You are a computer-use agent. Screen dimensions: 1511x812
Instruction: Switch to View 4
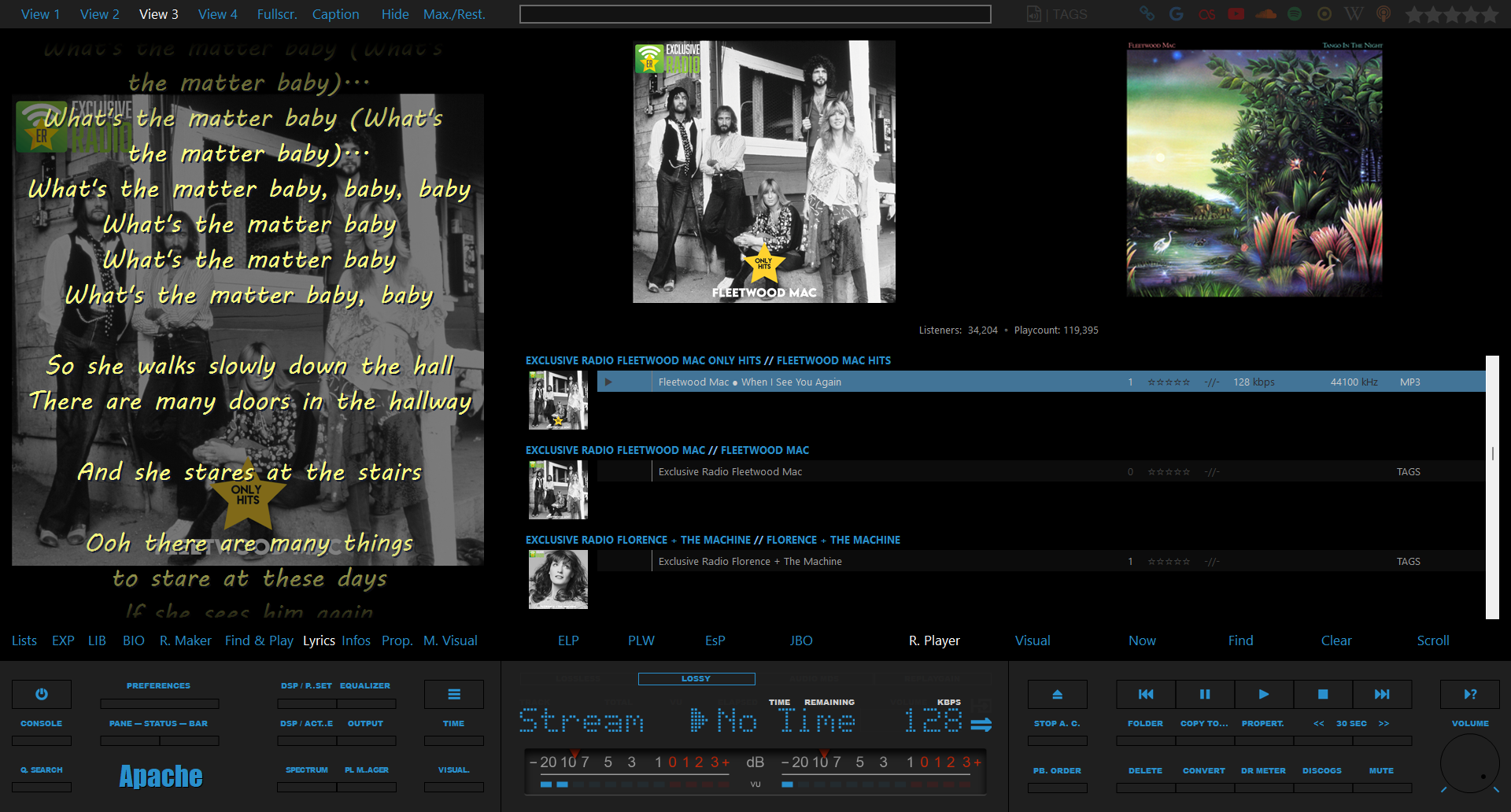218,14
